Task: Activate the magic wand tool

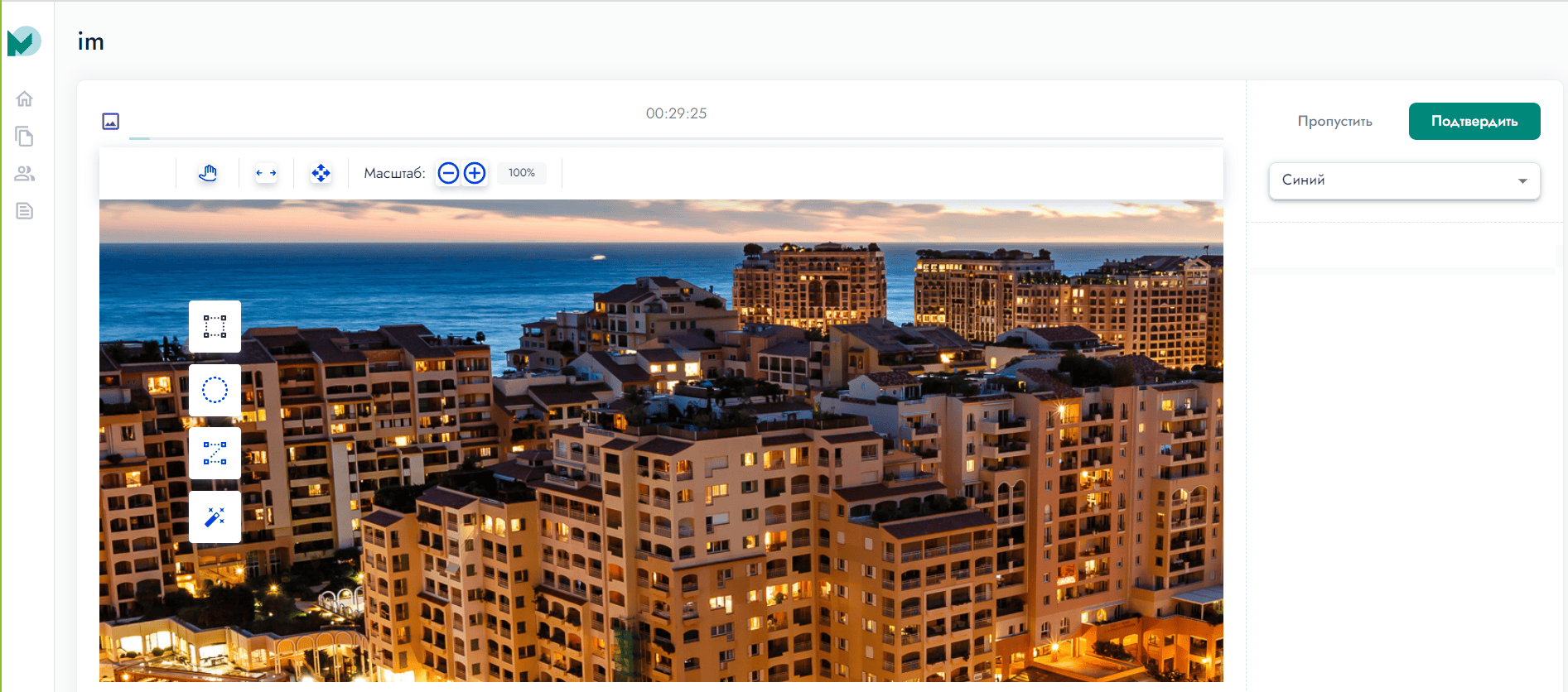Action: pyautogui.click(x=215, y=517)
